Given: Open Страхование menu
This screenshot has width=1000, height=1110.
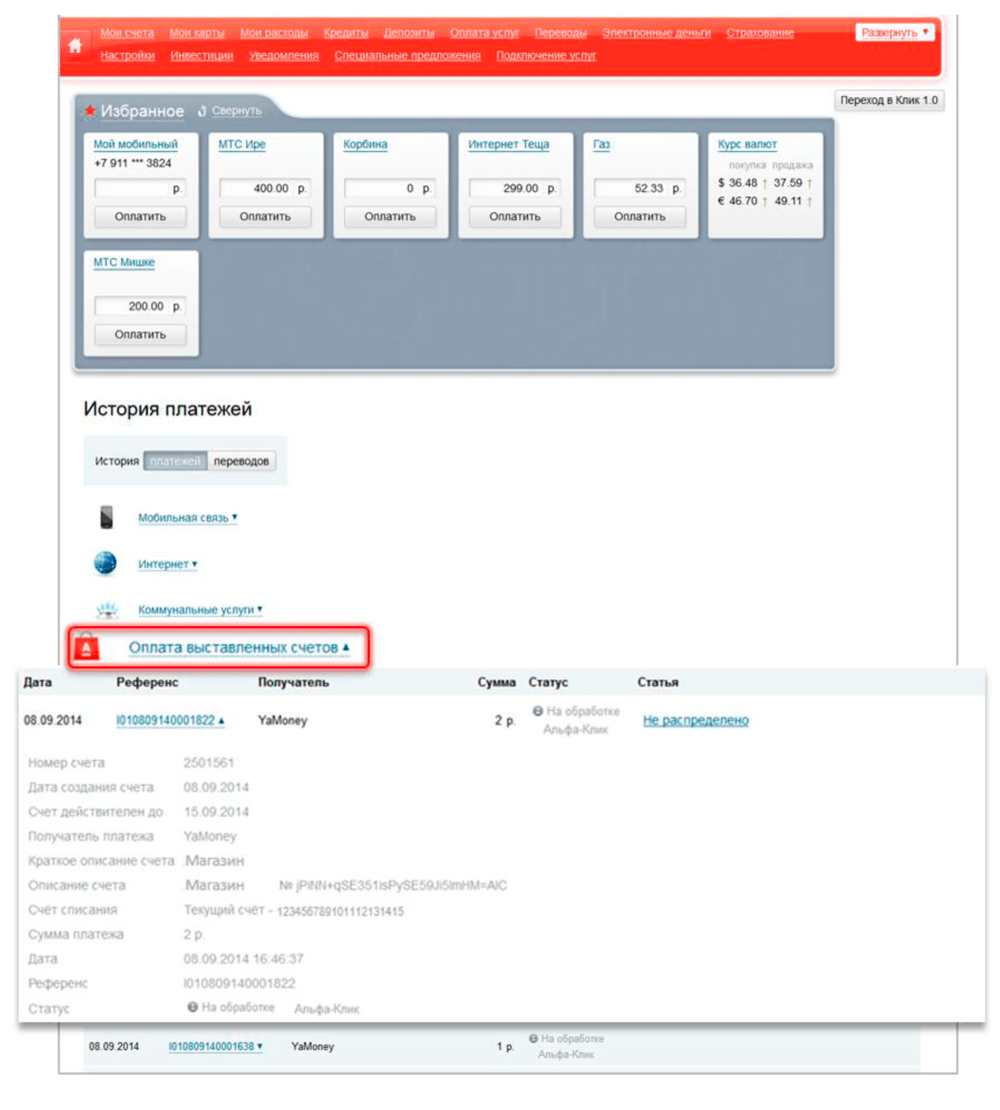Looking at the screenshot, I should point(760,33).
